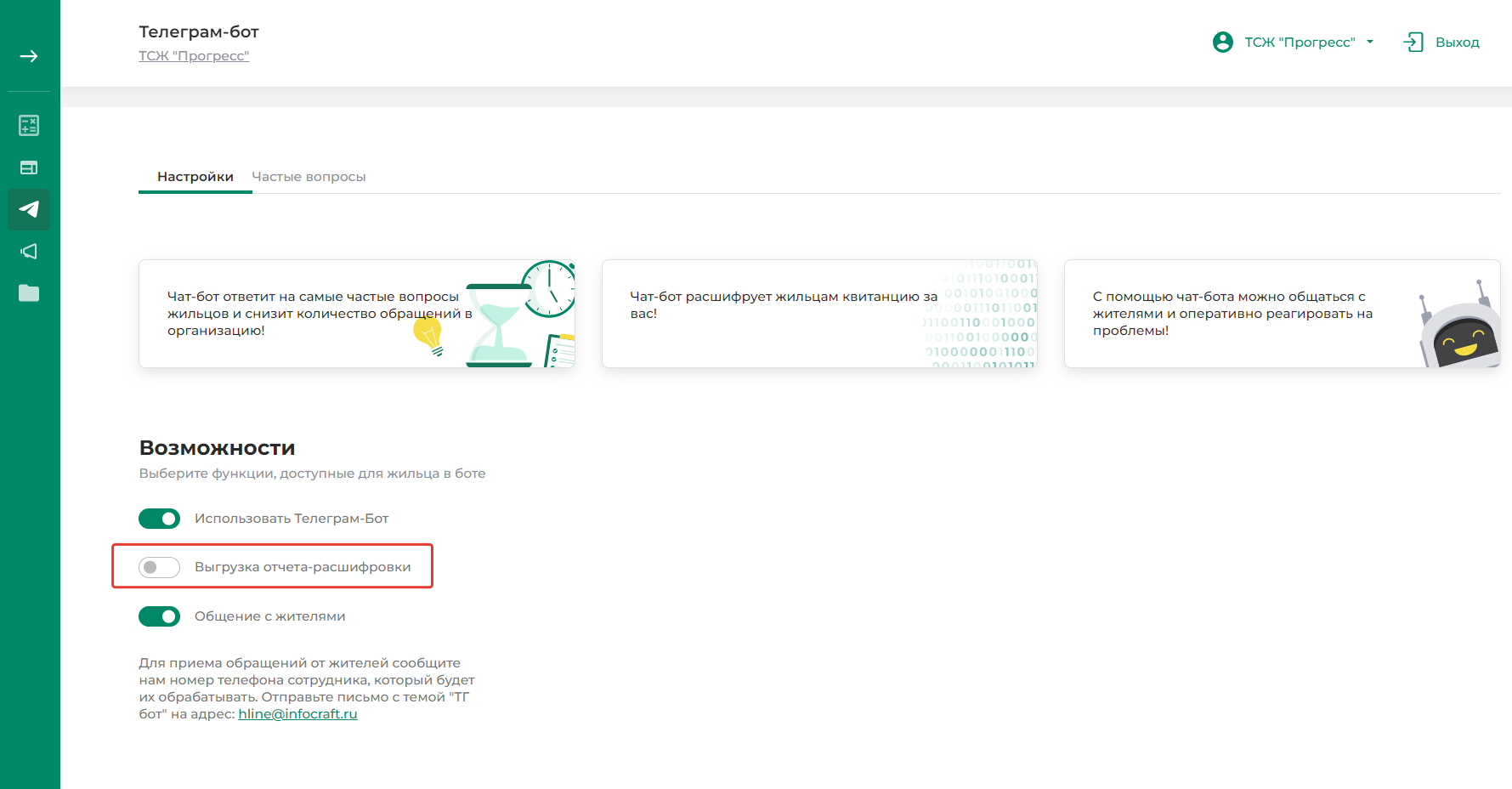This screenshot has height=789, width=1512.
Task: Select the frequent questions chat-bot info card
Action: point(357,314)
